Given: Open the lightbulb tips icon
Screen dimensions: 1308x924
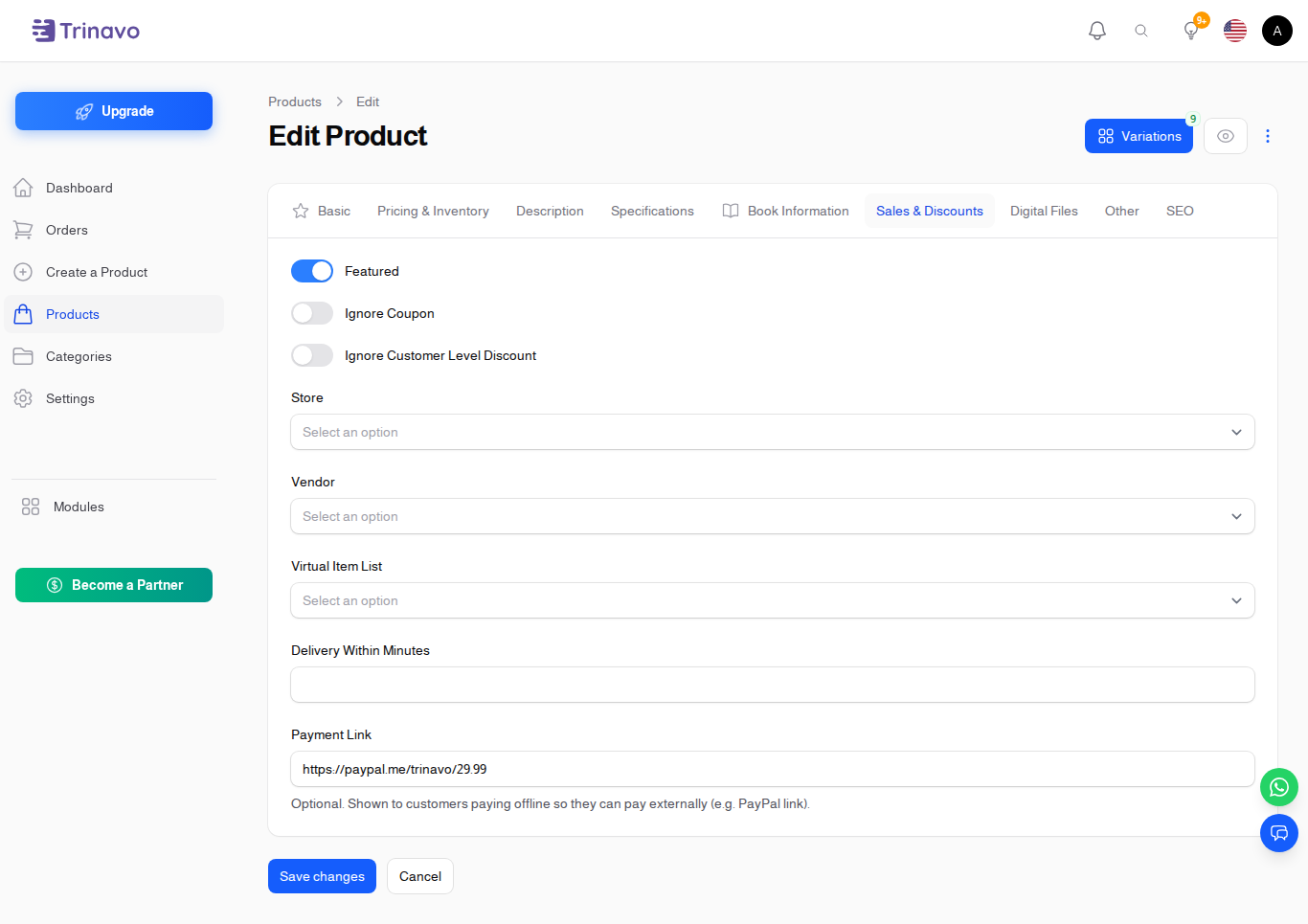Looking at the screenshot, I should [x=1191, y=31].
